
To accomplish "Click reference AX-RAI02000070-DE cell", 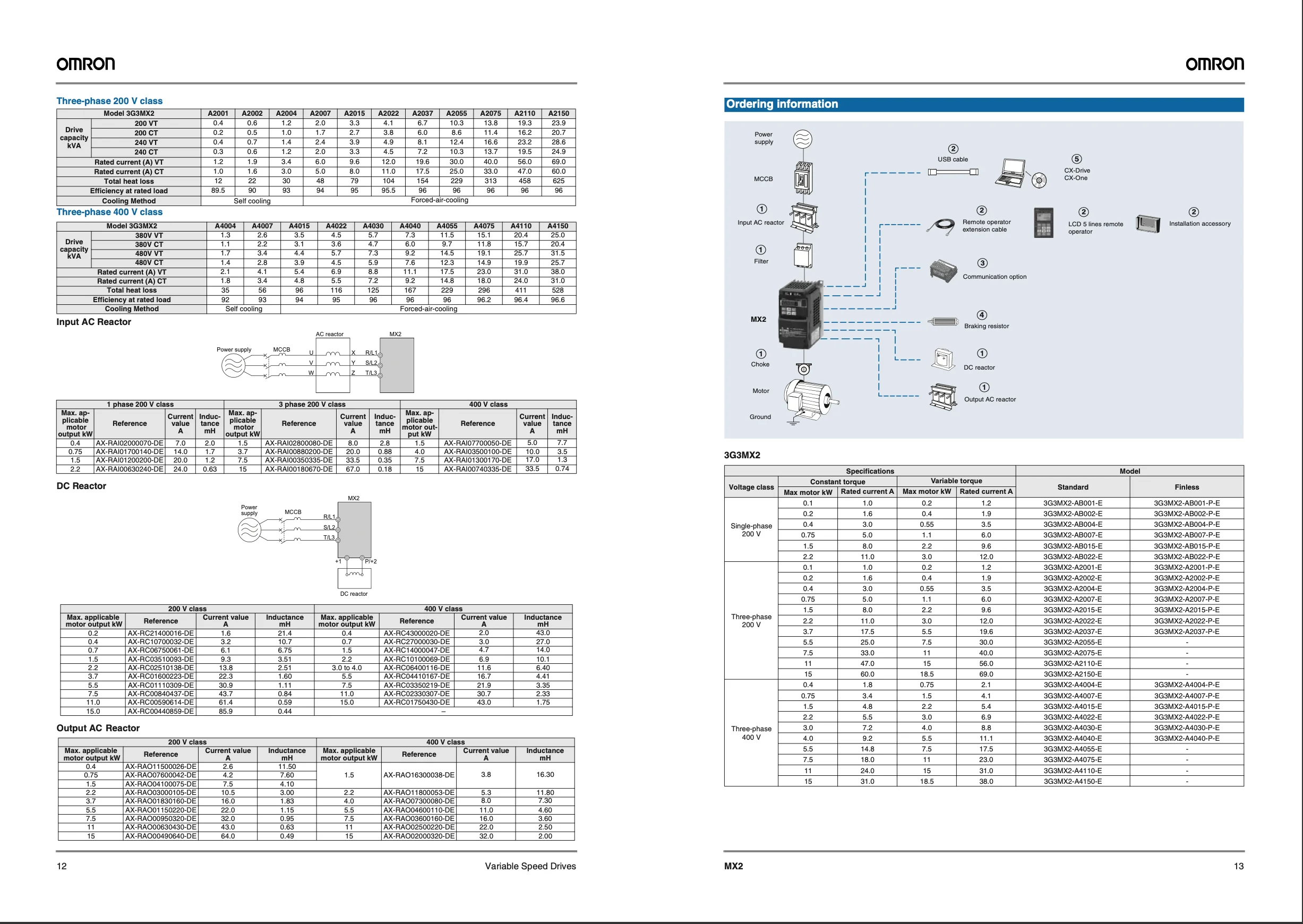I will coord(130,443).
